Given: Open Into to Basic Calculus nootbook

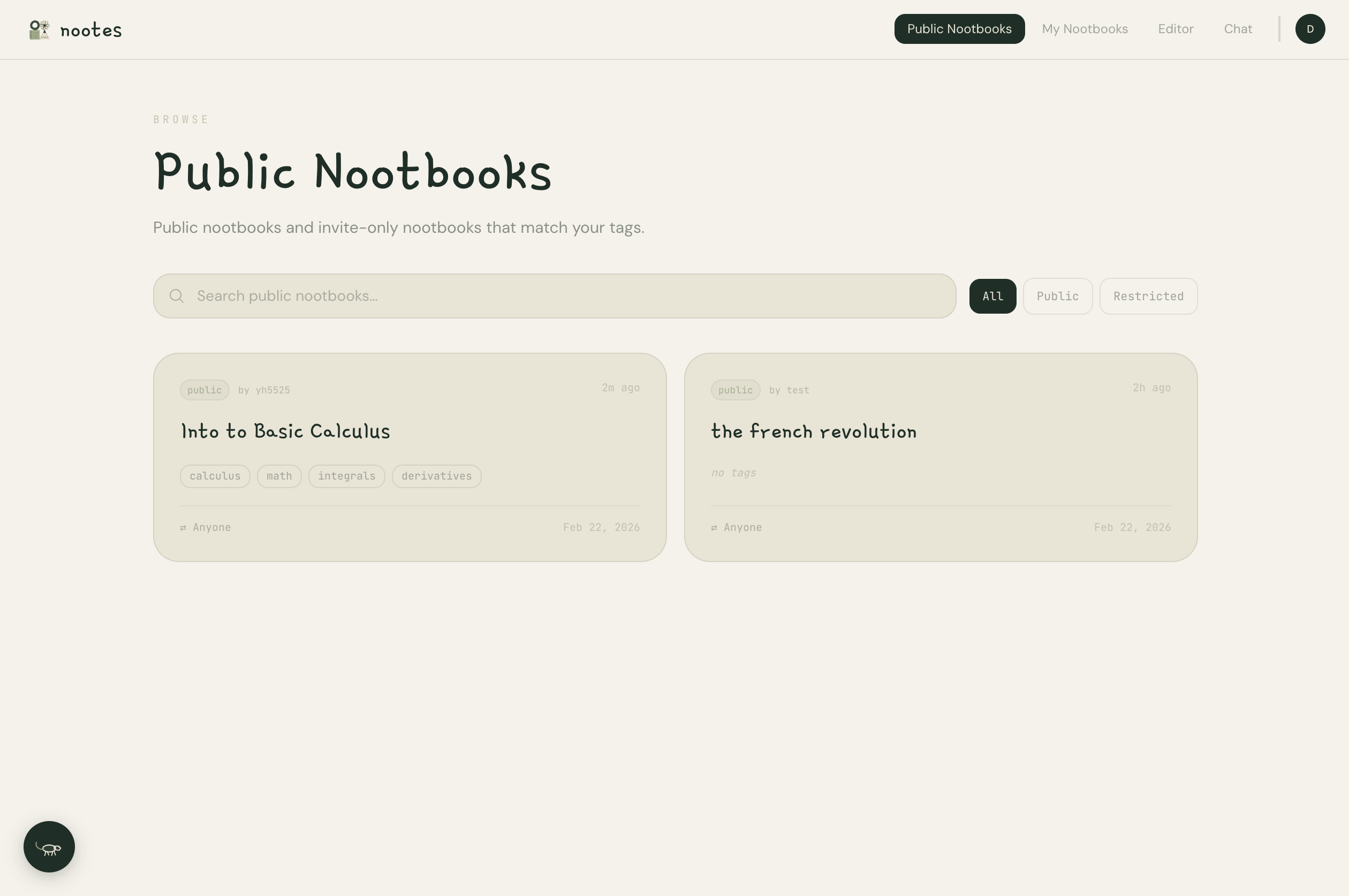Looking at the screenshot, I should click(x=285, y=431).
